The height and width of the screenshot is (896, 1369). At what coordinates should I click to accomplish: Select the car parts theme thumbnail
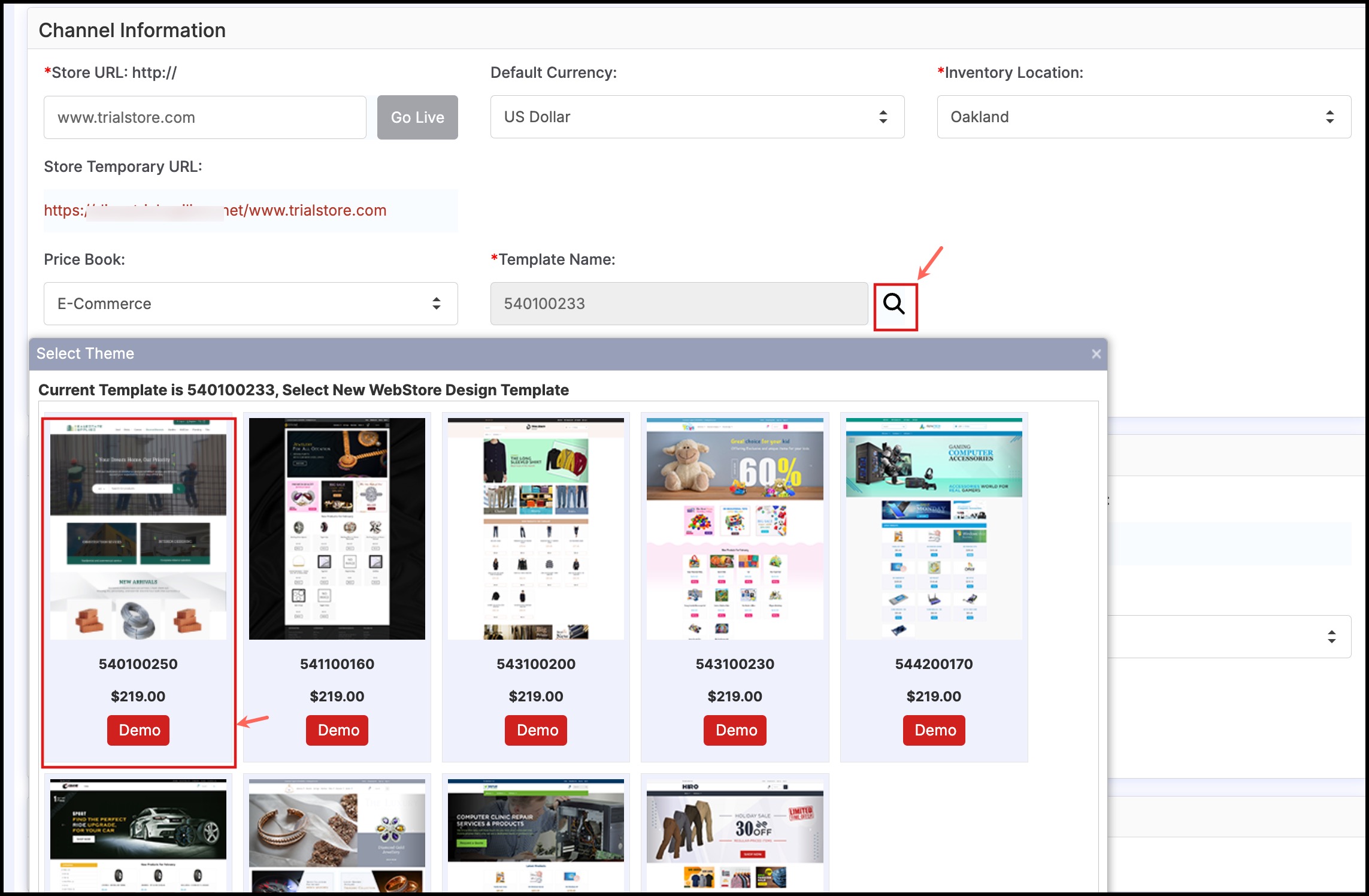pyautogui.click(x=138, y=836)
